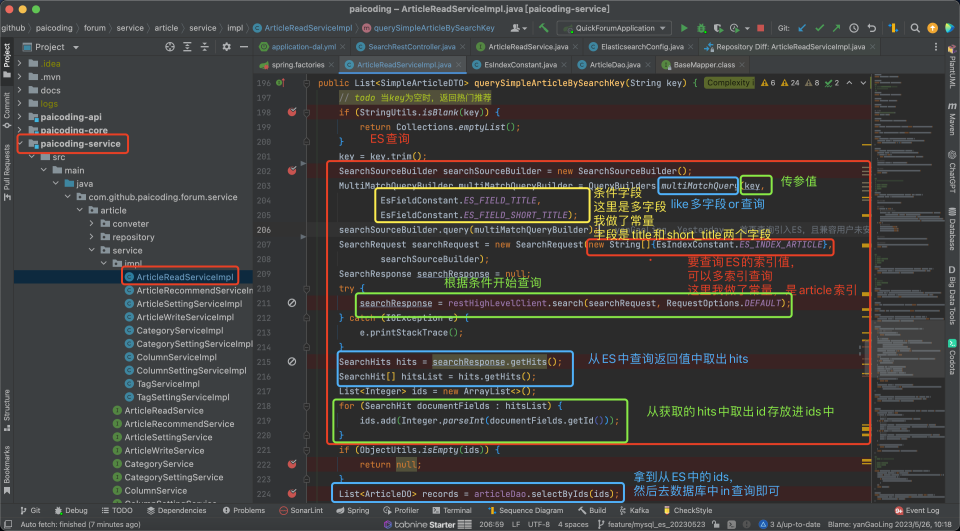Collapse the paicoding-service module node

20,144
